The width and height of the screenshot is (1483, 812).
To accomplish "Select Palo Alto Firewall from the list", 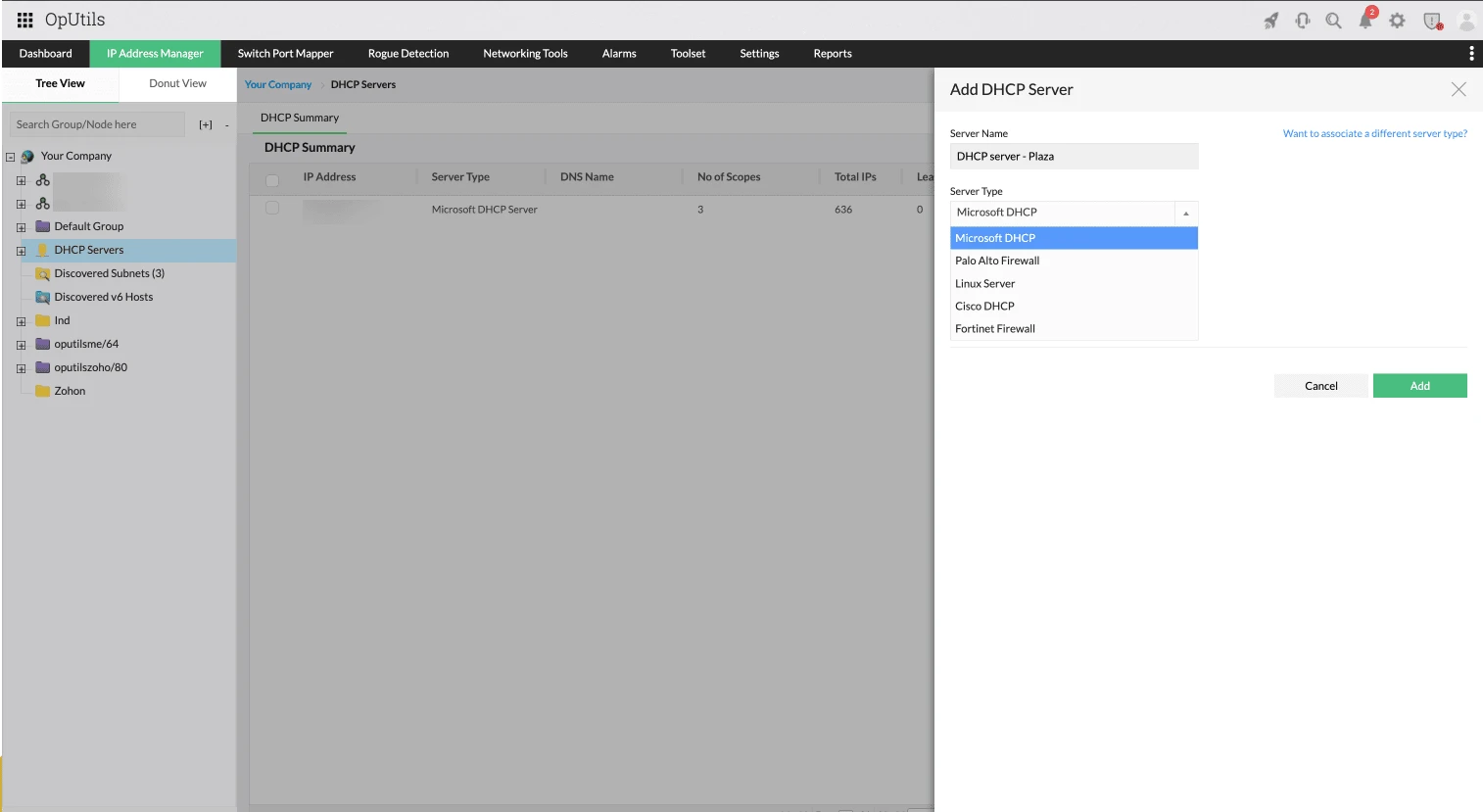I will [996, 260].
